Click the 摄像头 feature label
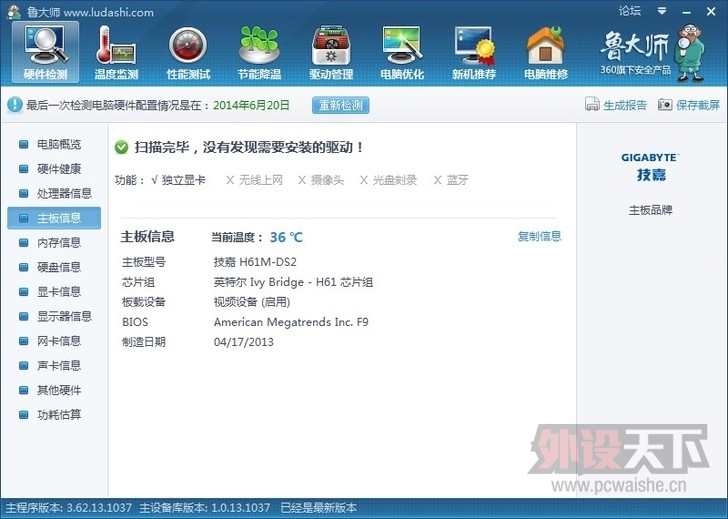This screenshot has width=728, height=519. pos(327,180)
